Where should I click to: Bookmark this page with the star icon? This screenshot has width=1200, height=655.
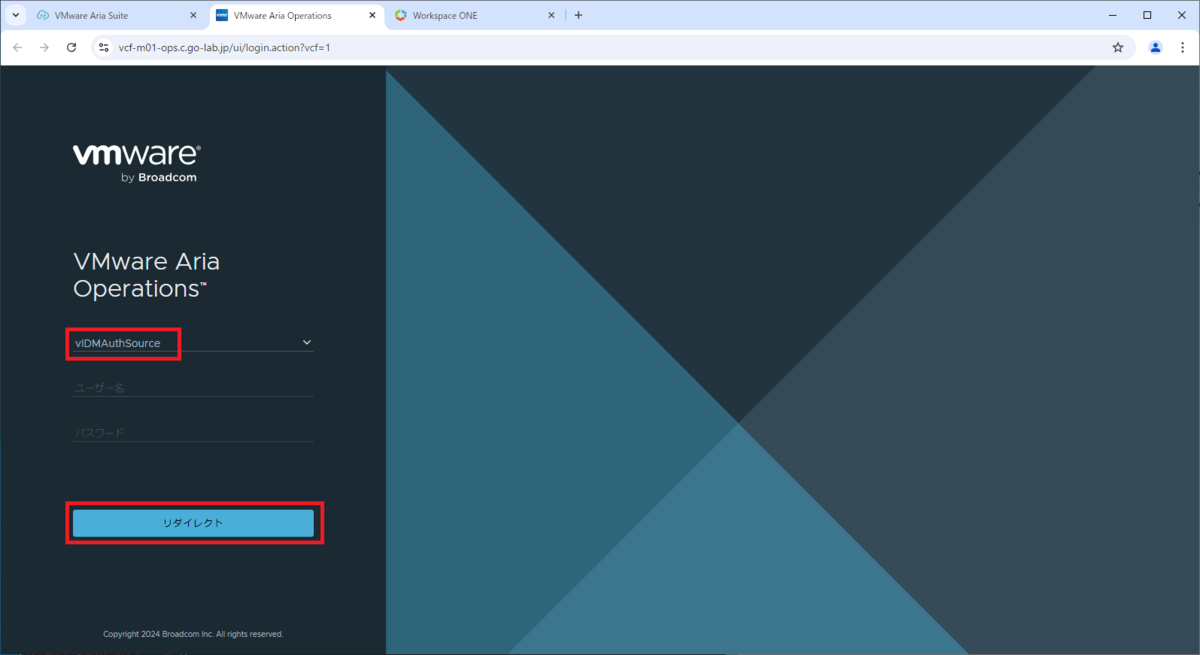coord(1118,47)
